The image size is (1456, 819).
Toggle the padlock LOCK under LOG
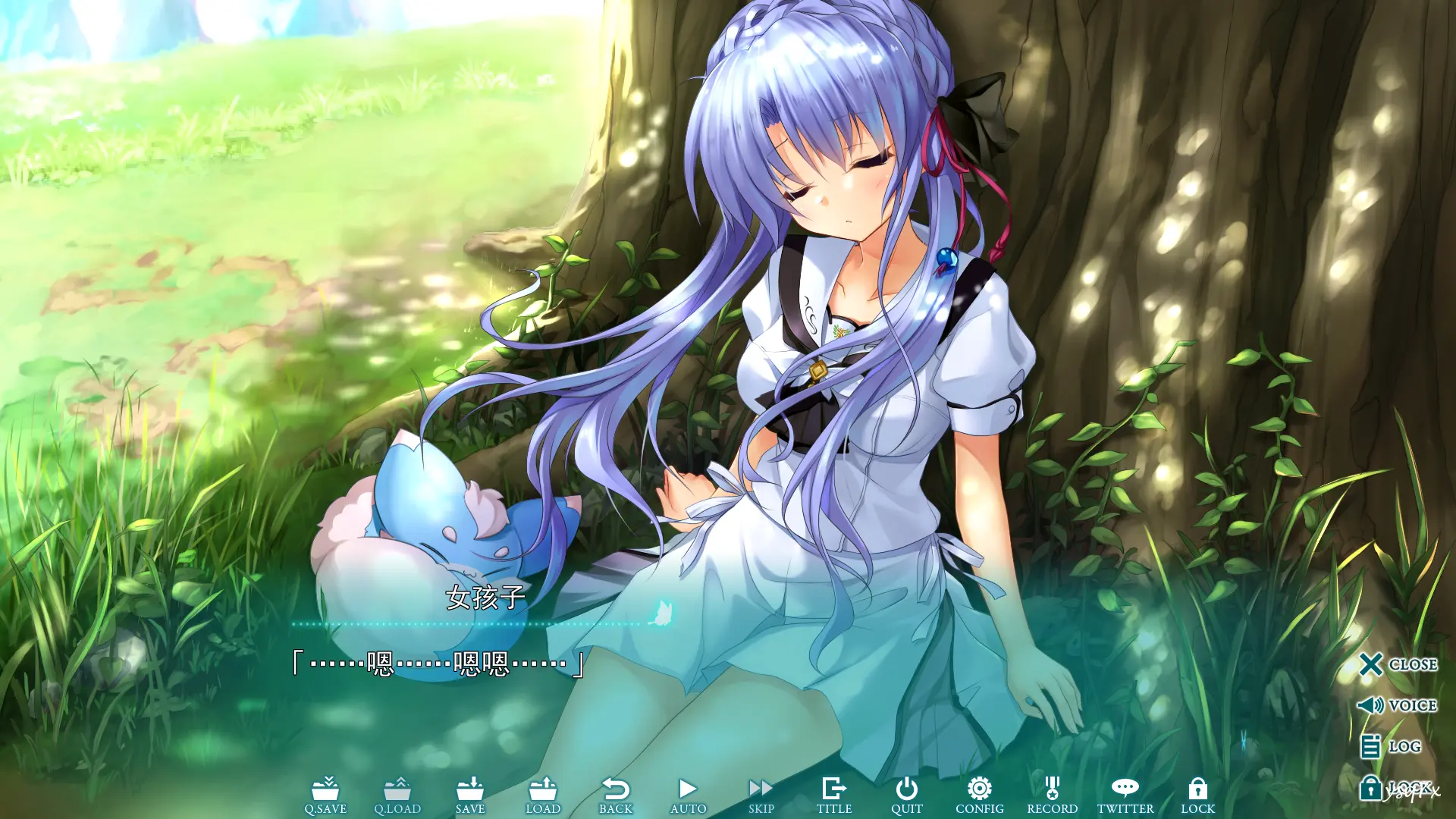[1395, 788]
